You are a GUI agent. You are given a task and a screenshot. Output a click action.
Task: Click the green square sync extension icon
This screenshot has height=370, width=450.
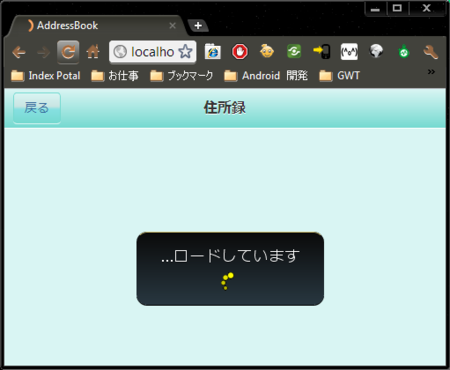[294, 52]
